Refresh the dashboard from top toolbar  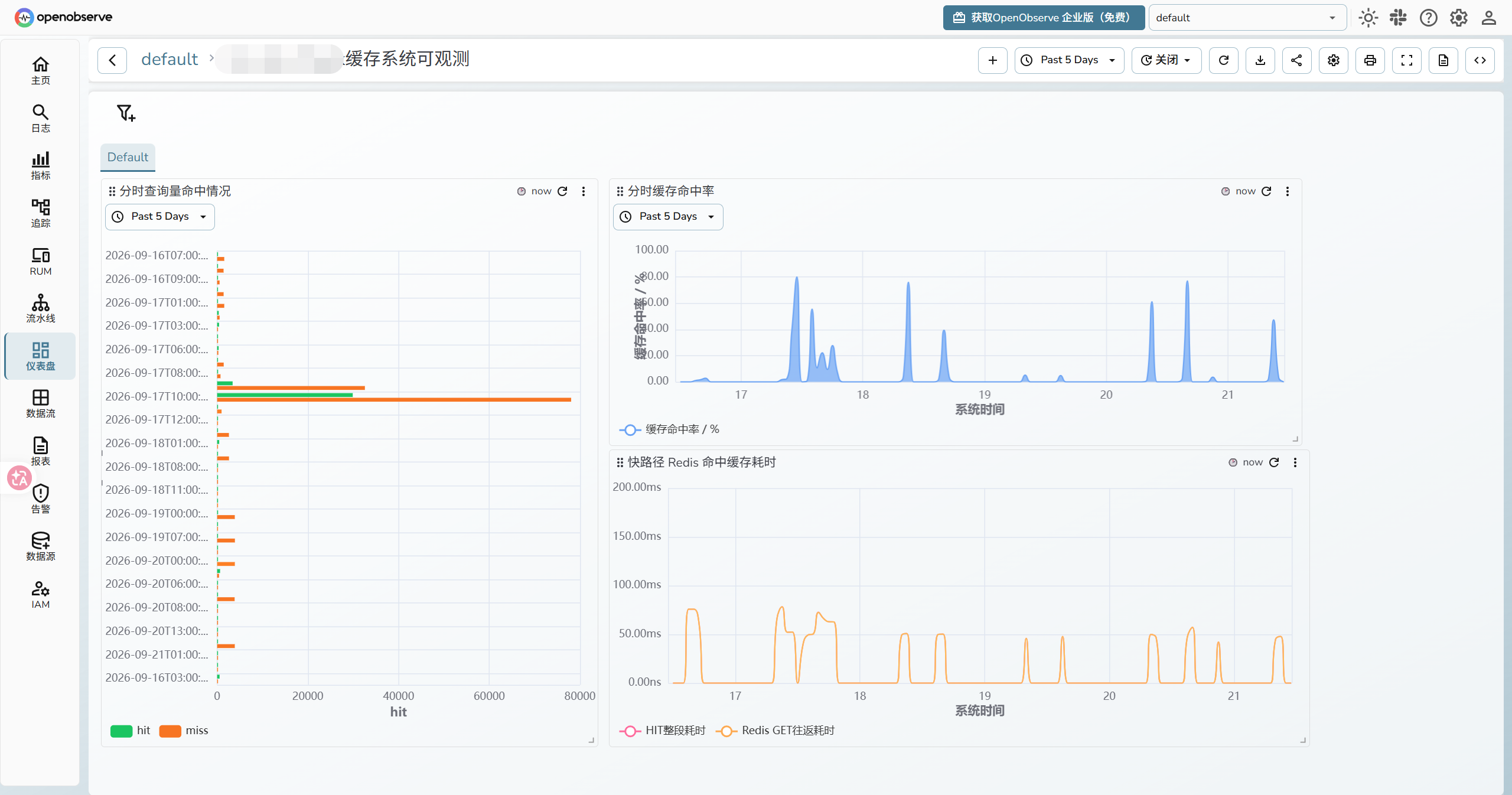click(x=1224, y=60)
